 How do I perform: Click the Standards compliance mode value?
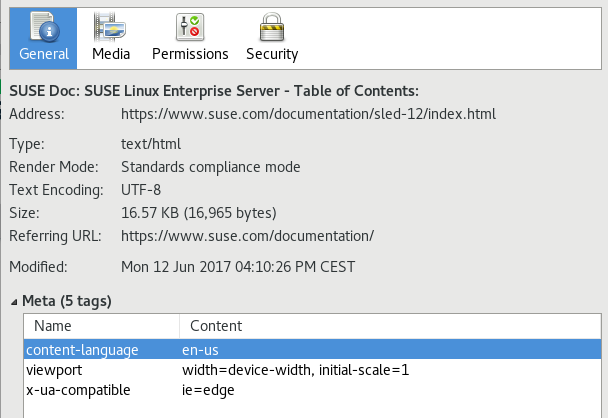(x=210, y=167)
